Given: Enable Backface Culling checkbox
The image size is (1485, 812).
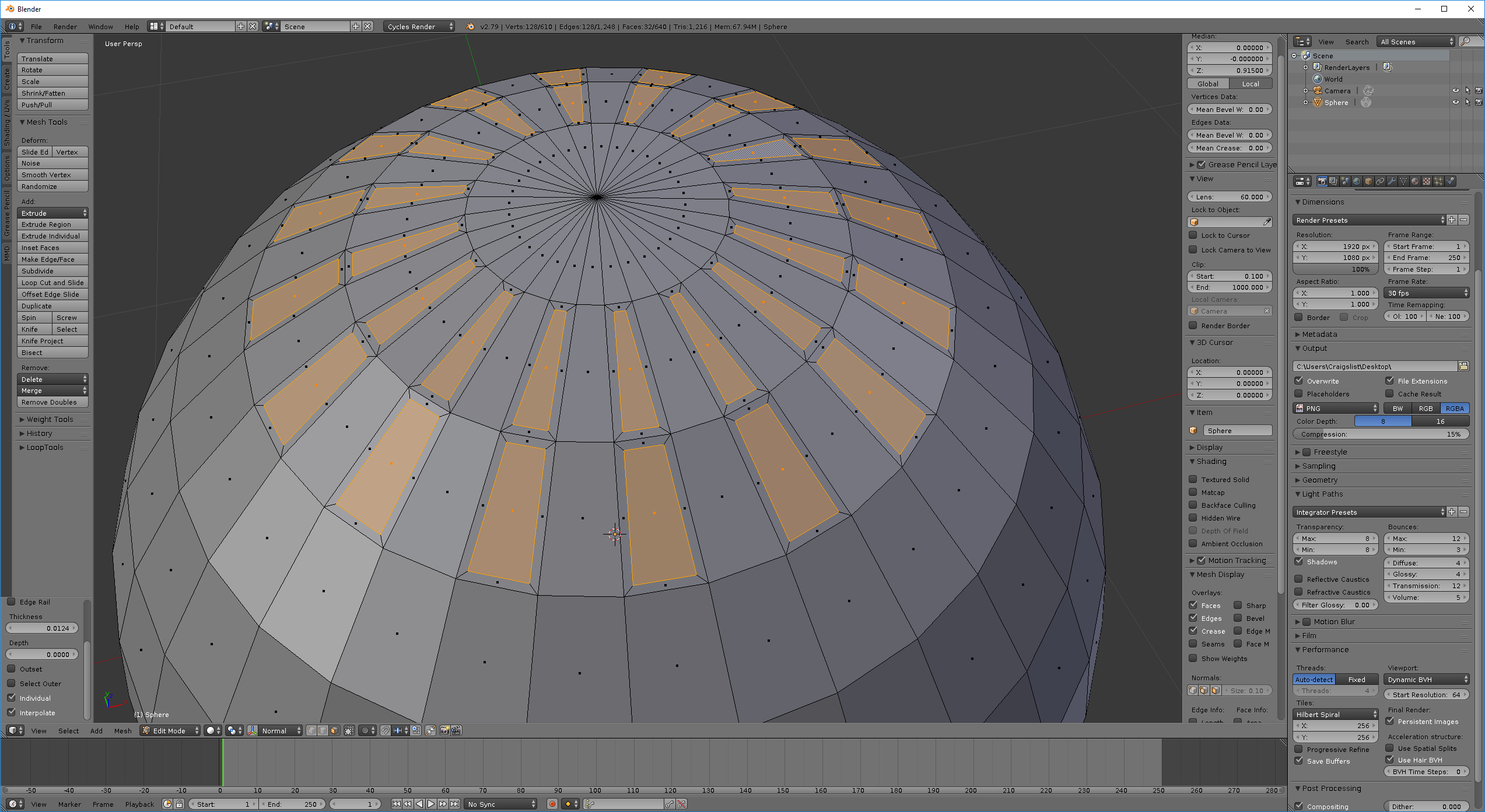Looking at the screenshot, I should [x=1193, y=505].
